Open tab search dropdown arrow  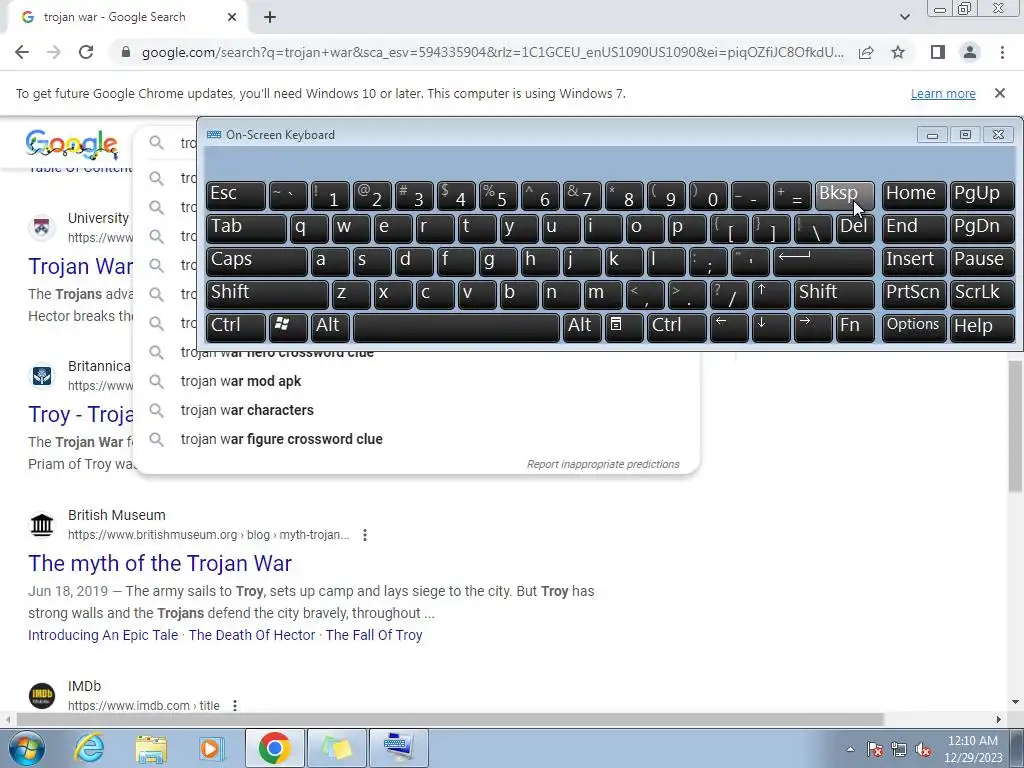[x=904, y=17]
